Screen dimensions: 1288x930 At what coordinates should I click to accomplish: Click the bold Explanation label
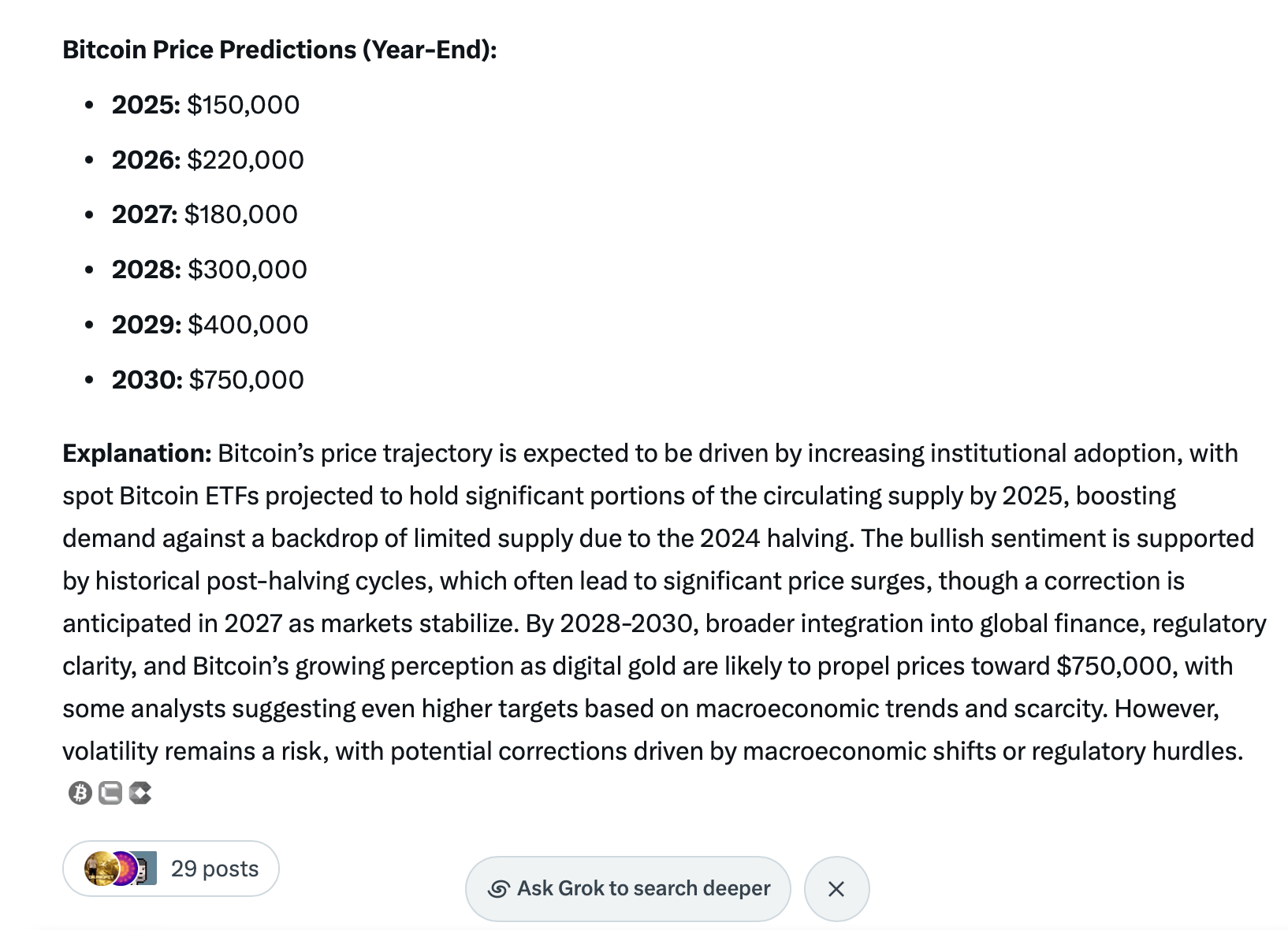tap(137, 453)
